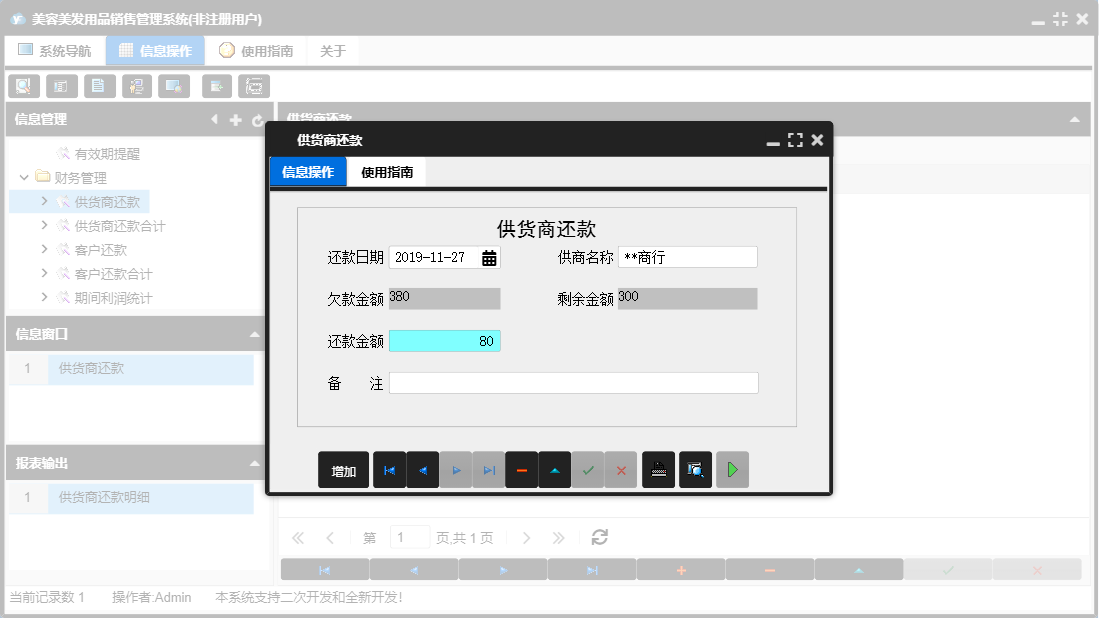Select the print preview magnifier icon
This screenshot has width=1099, height=618.
tap(695, 469)
